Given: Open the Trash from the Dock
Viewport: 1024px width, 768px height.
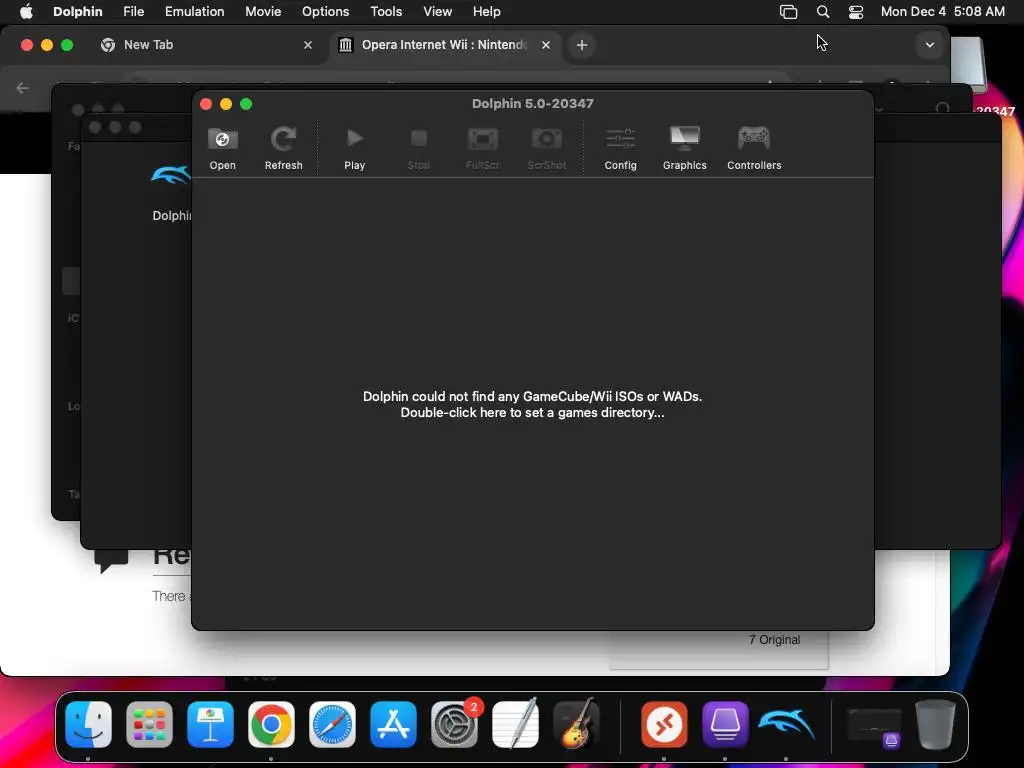Looking at the screenshot, I should (935, 724).
